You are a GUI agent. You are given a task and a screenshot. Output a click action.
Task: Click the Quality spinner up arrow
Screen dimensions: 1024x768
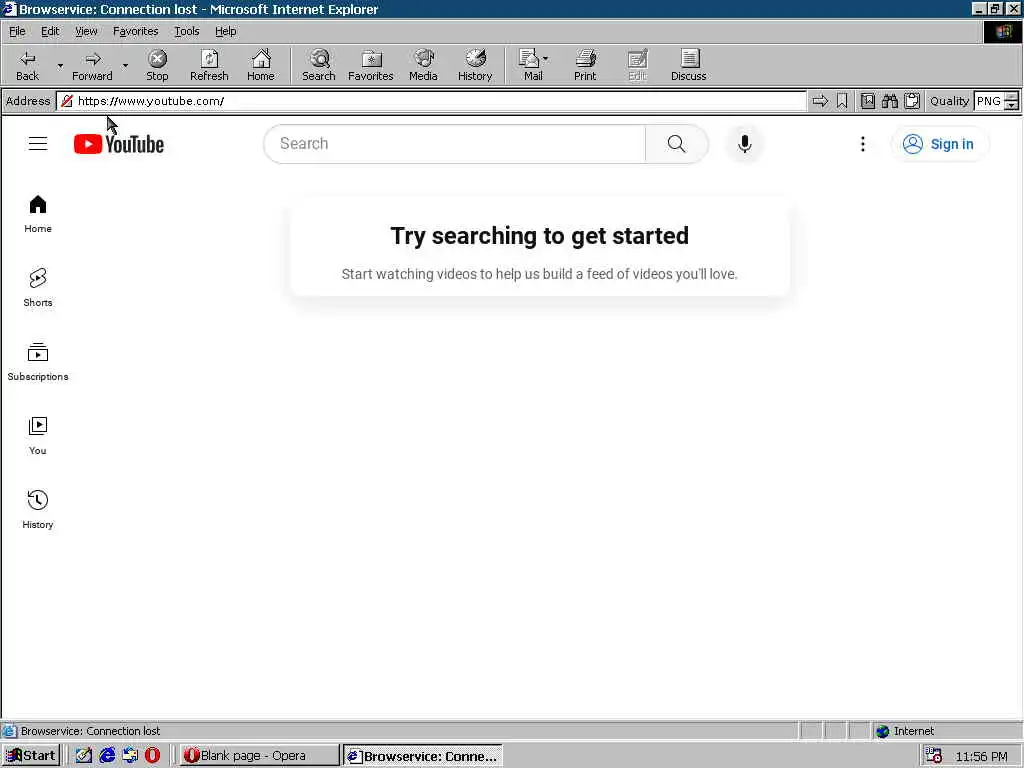point(1012,97)
